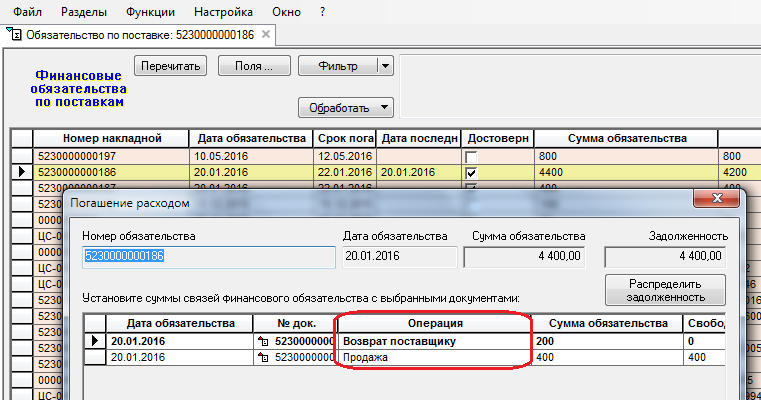
Task: Close the Обязательство по поставке tab
Action: point(265,34)
